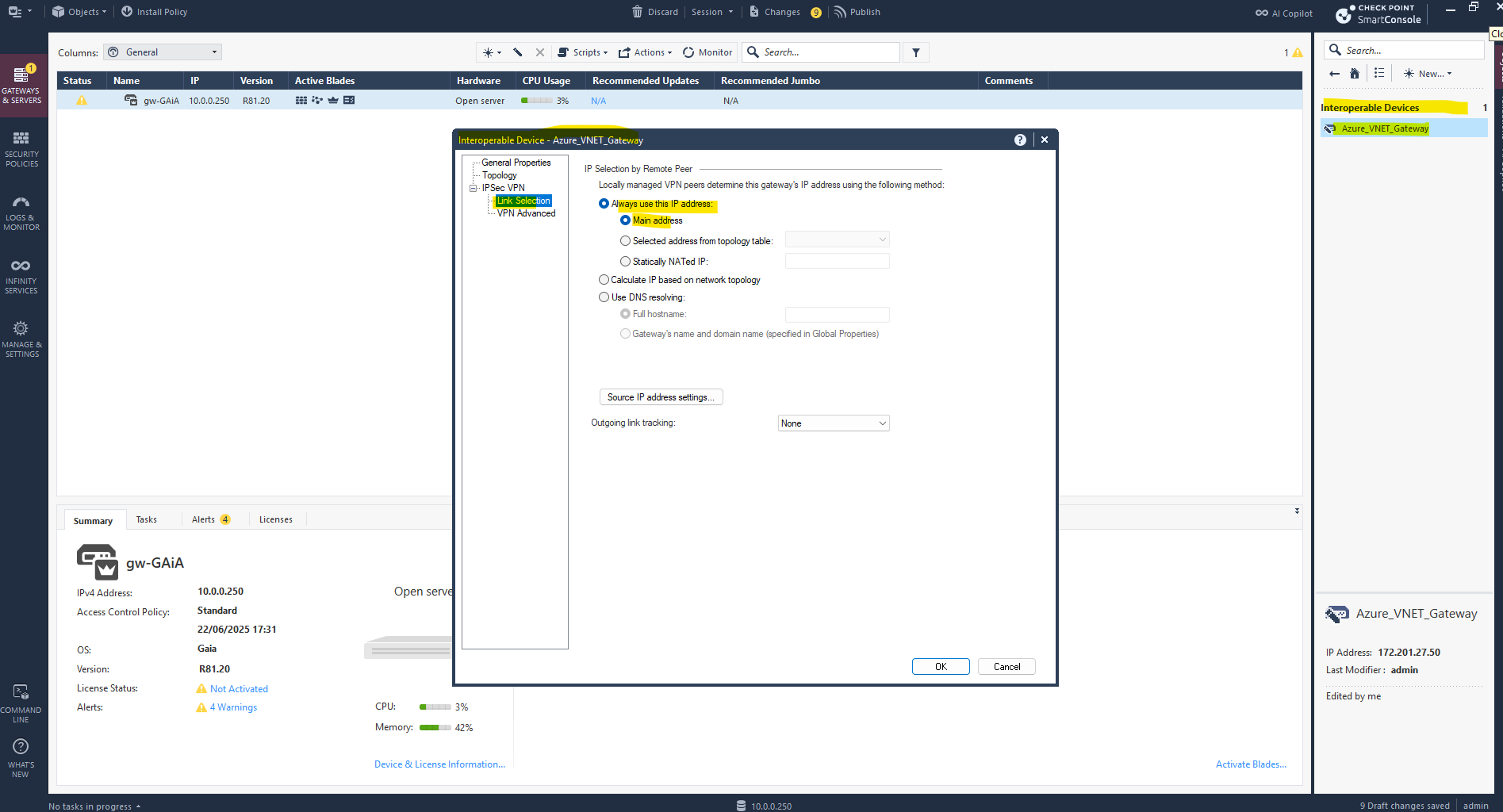Click the objects panel Search field
The image size is (1503, 812).
(x=1404, y=50)
